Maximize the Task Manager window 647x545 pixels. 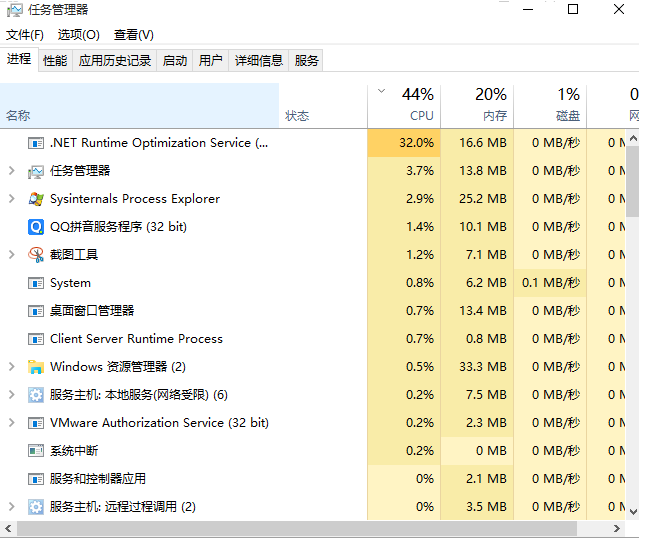[573, 9]
